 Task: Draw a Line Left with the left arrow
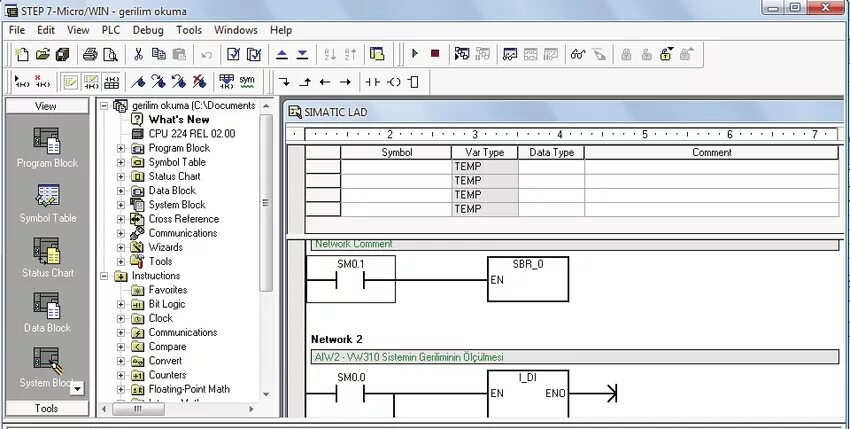click(x=325, y=82)
